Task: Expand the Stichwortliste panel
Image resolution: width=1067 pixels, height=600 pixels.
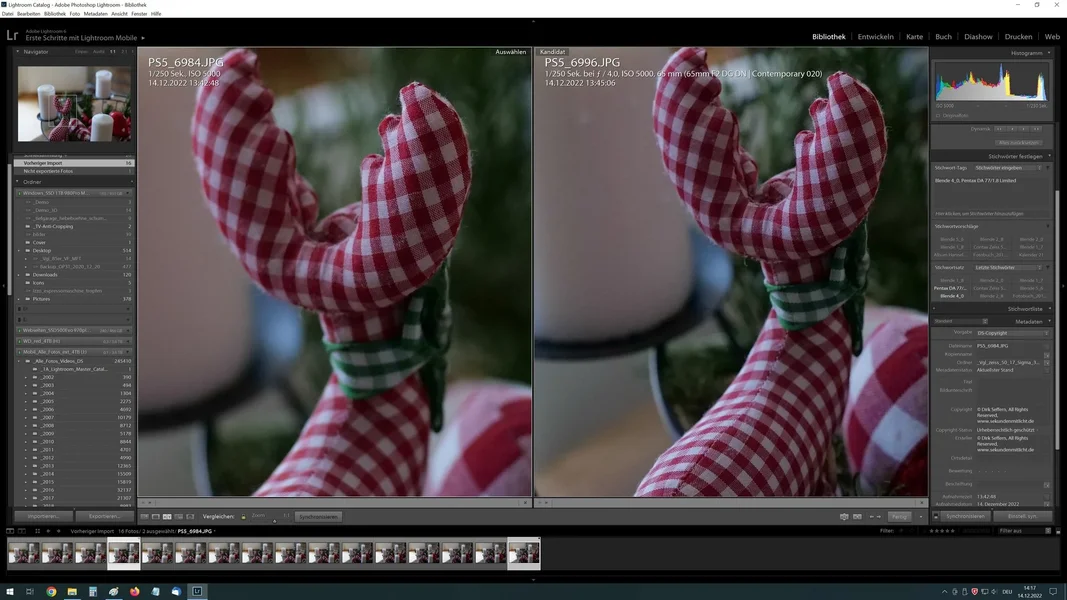Action: click(1049, 309)
